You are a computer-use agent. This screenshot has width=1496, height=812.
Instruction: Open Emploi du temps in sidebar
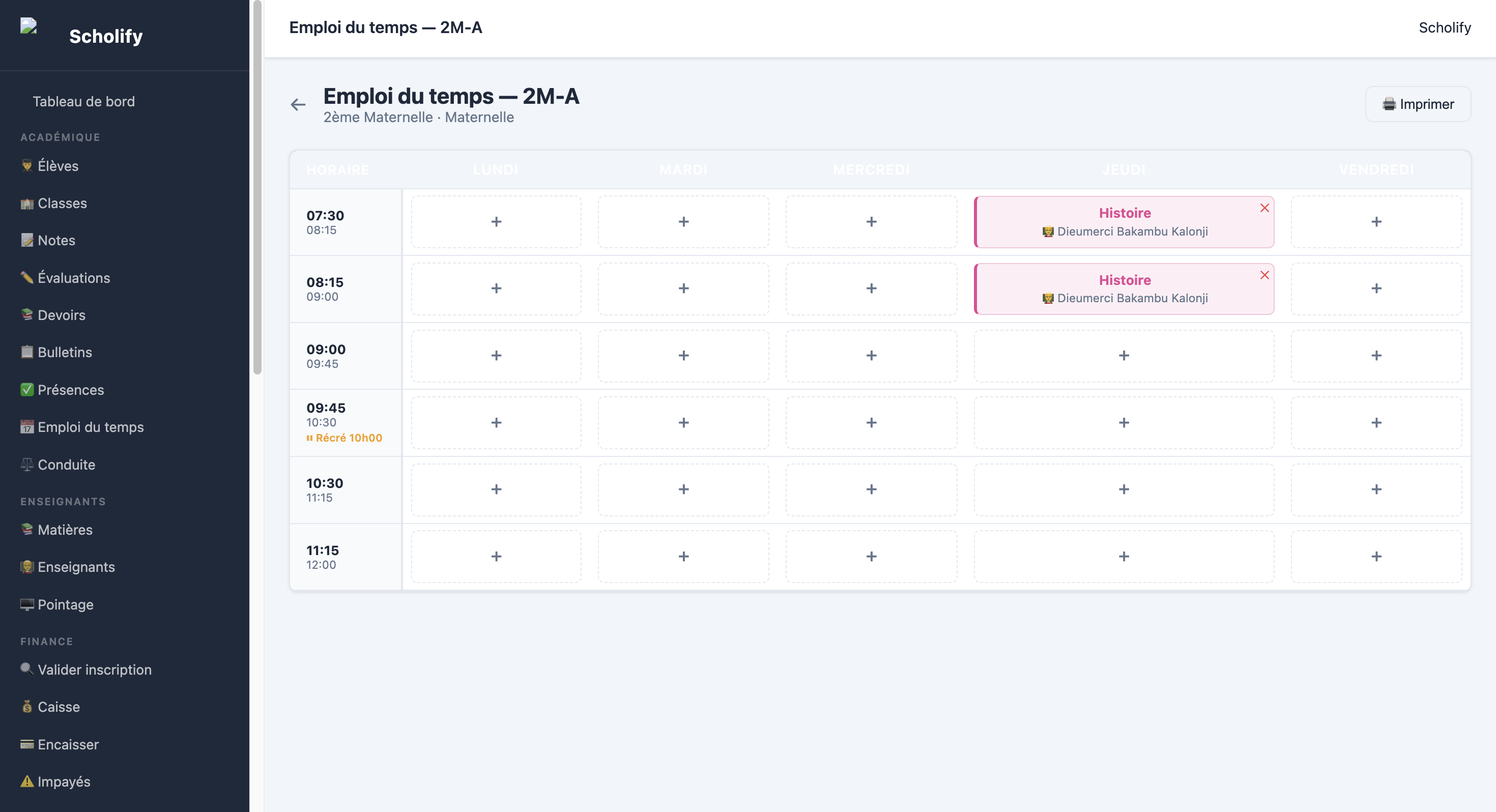point(82,427)
